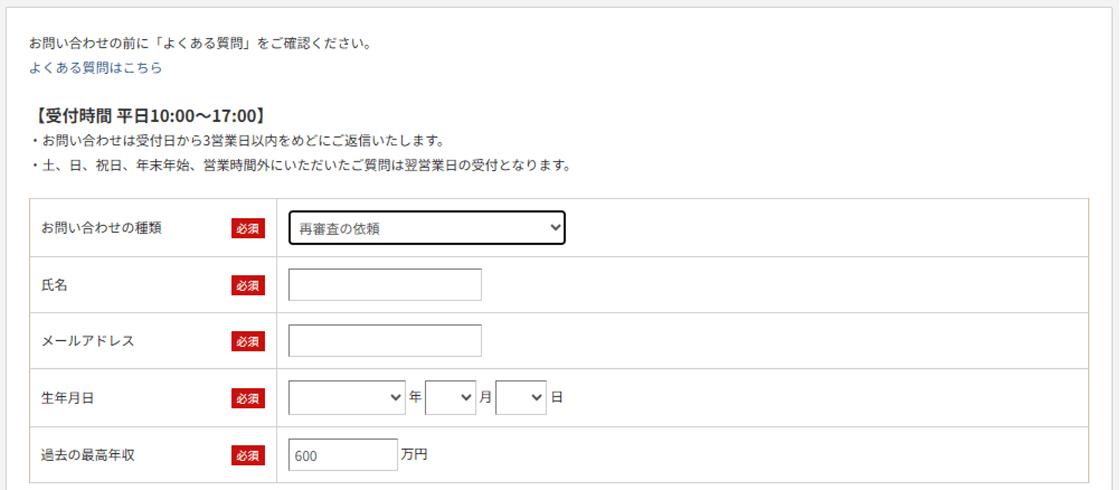This screenshot has width=1120, height=490.
Task: Click the 必須 badge in the メールアドレス row
Action: pyautogui.click(x=248, y=341)
